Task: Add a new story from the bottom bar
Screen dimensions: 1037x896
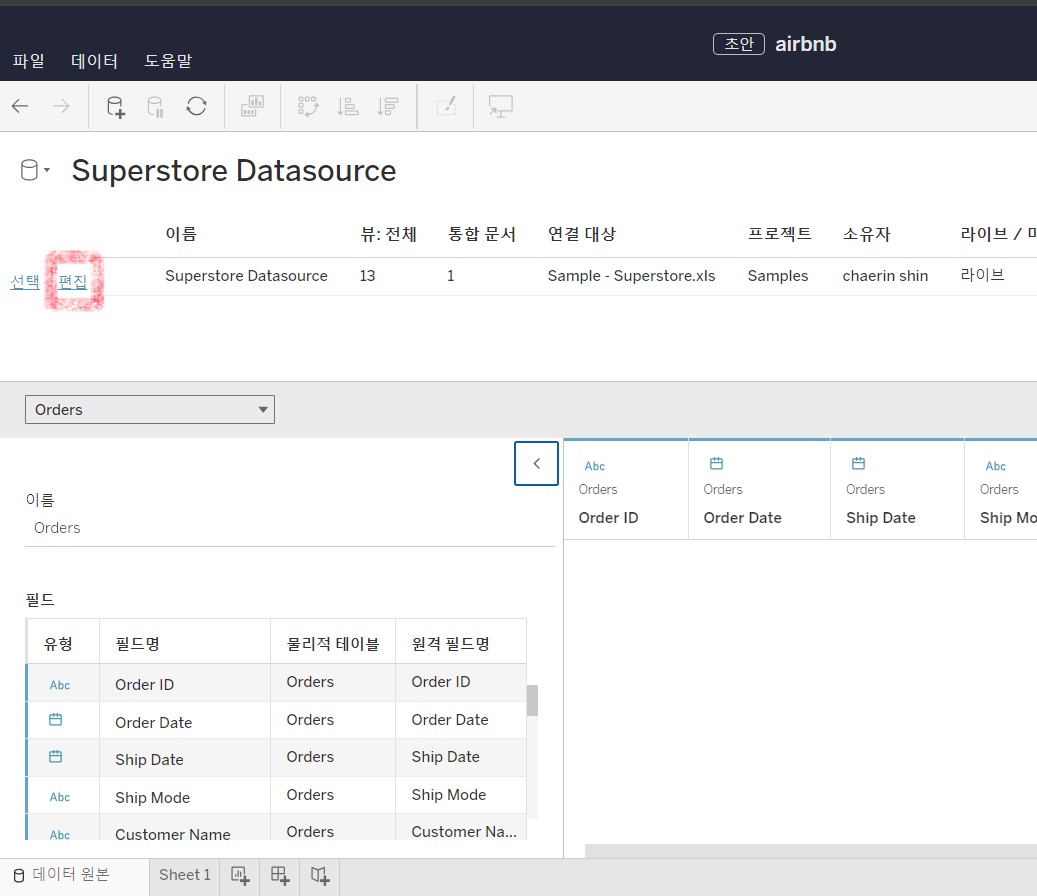Action: point(320,876)
